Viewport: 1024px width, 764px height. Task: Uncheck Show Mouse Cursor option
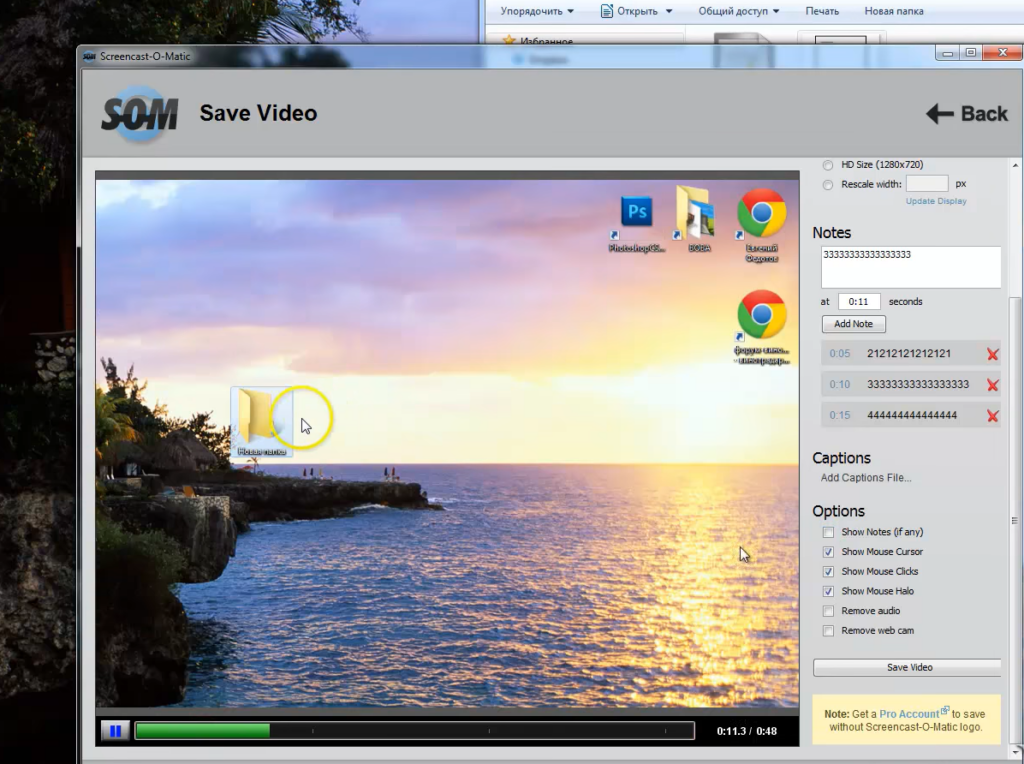click(828, 552)
